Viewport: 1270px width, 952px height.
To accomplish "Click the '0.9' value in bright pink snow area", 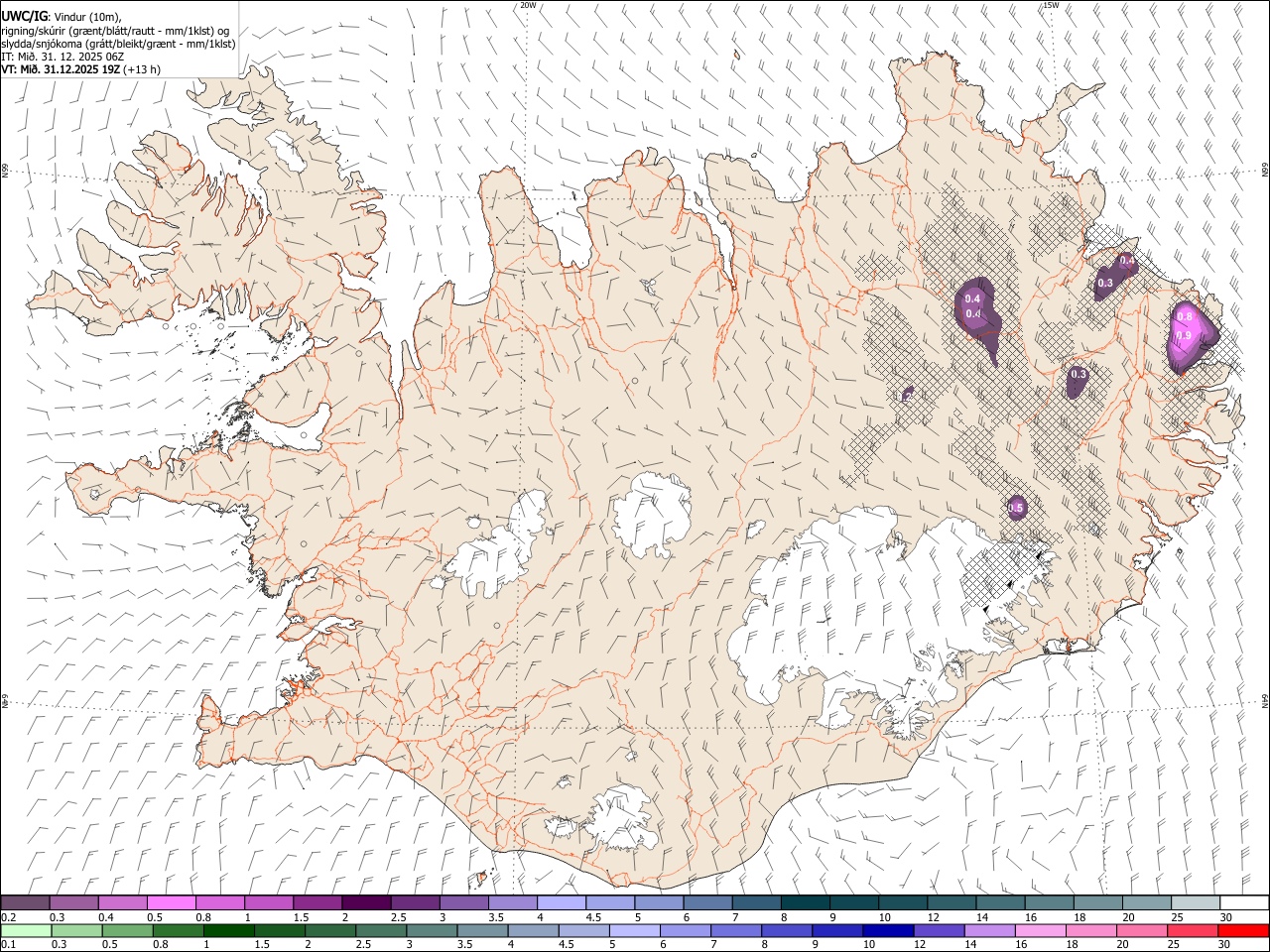I will [1183, 336].
